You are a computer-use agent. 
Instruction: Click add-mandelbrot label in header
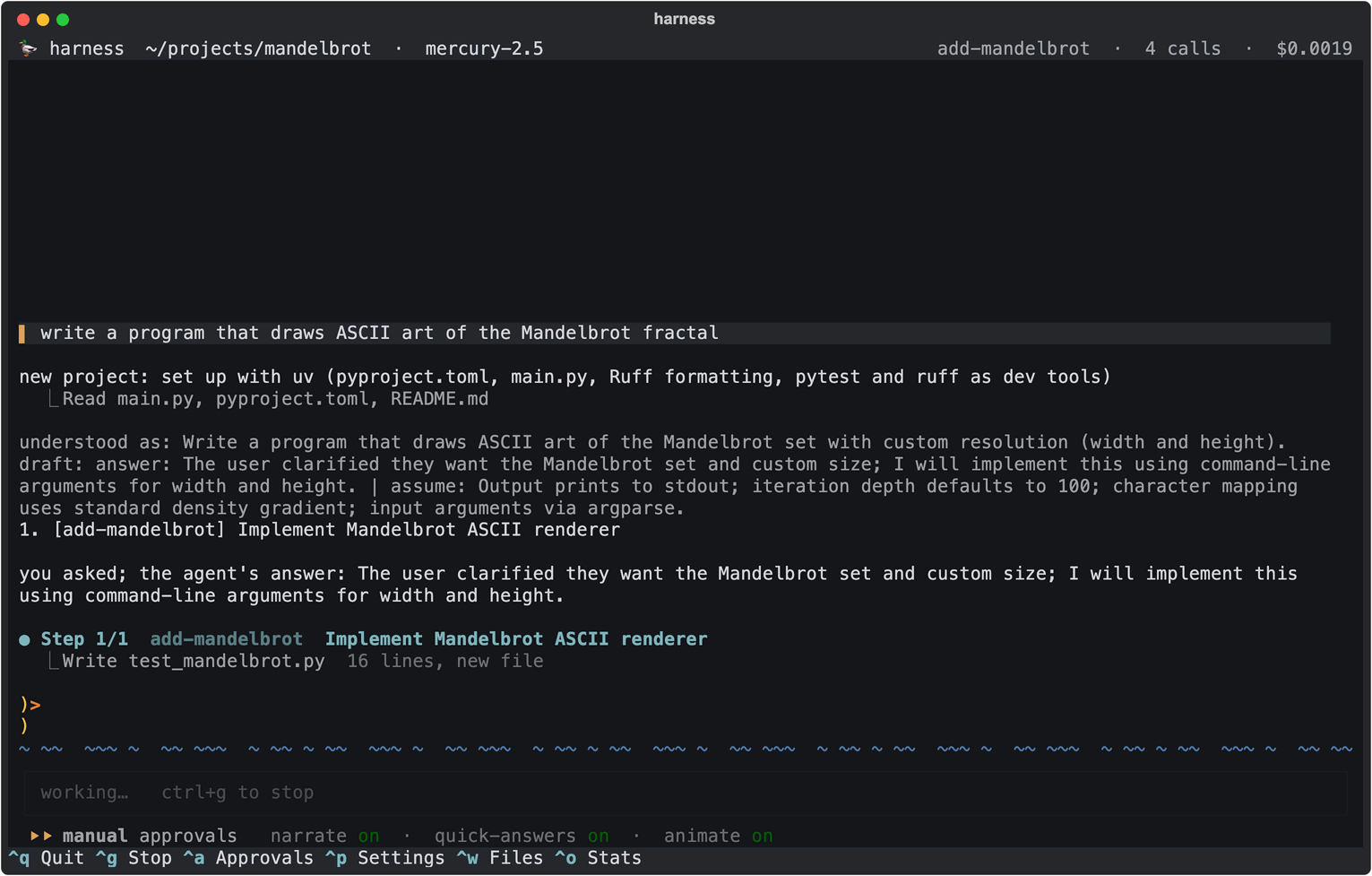[1014, 48]
